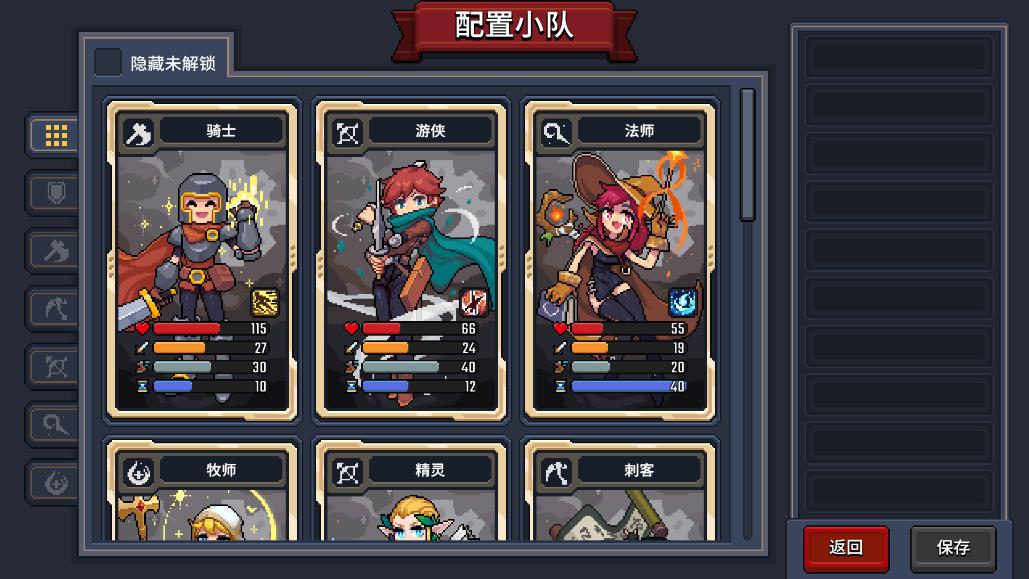
Task: Click the 保存 button
Action: 953,547
